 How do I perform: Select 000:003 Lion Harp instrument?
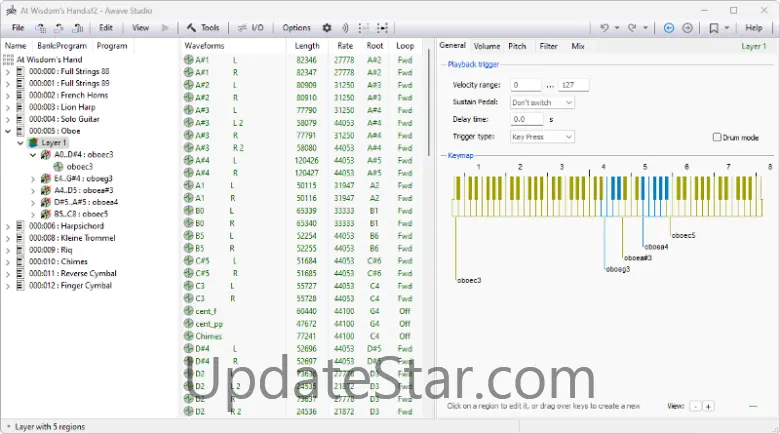[62, 108]
